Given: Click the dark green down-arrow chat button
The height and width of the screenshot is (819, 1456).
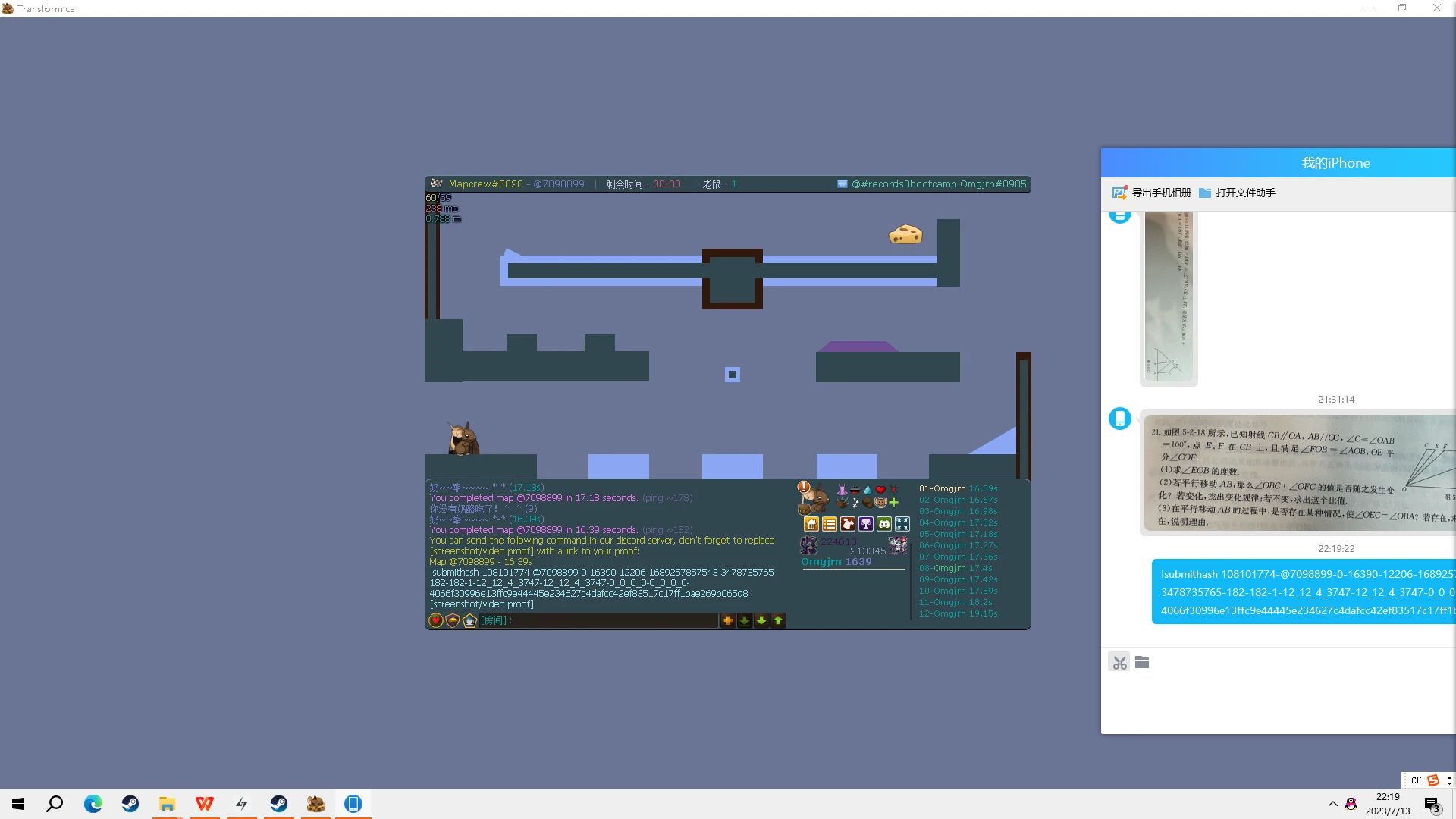Looking at the screenshot, I should [745, 620].
